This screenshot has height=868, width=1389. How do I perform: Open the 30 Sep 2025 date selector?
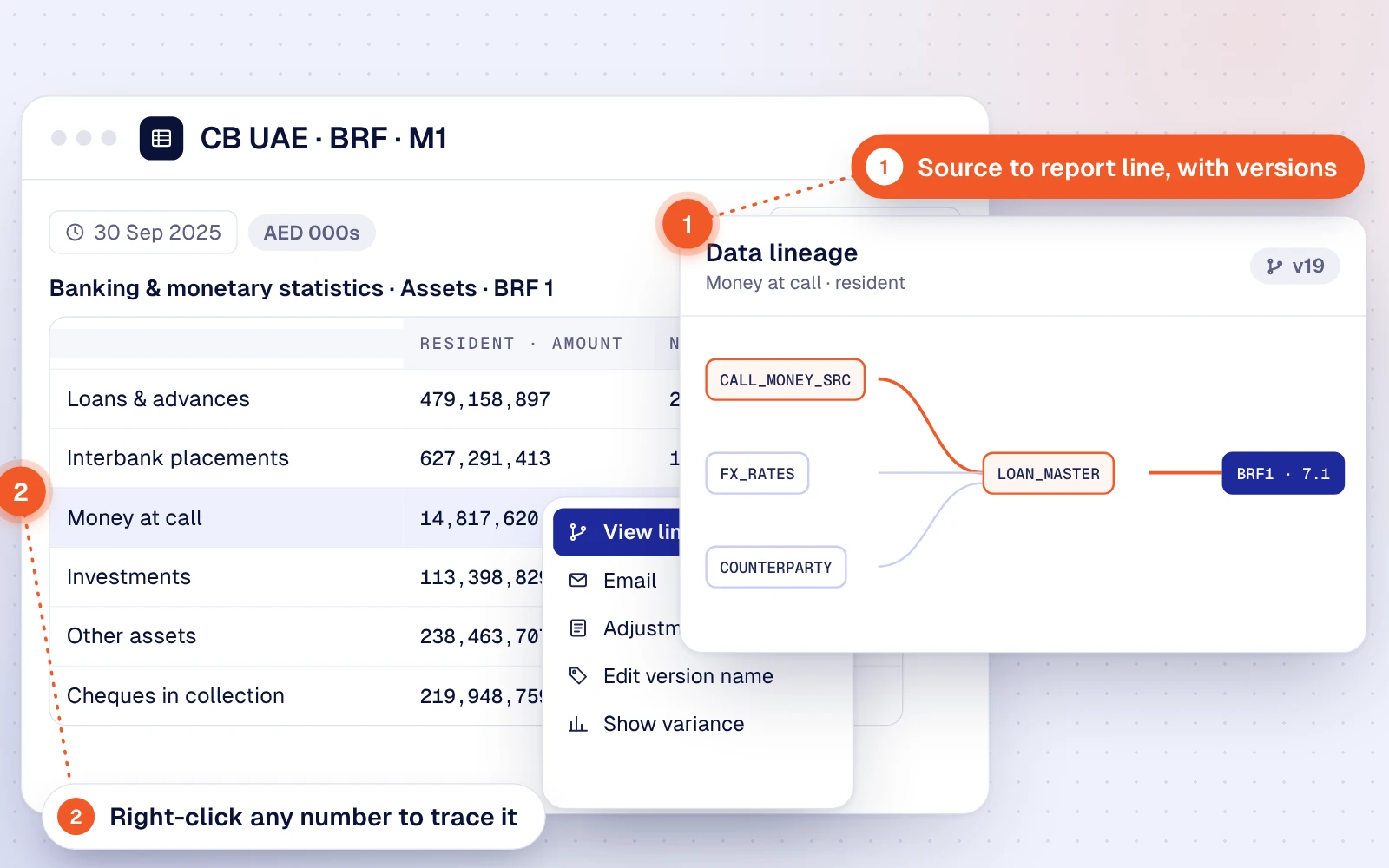tap(143, 233)
